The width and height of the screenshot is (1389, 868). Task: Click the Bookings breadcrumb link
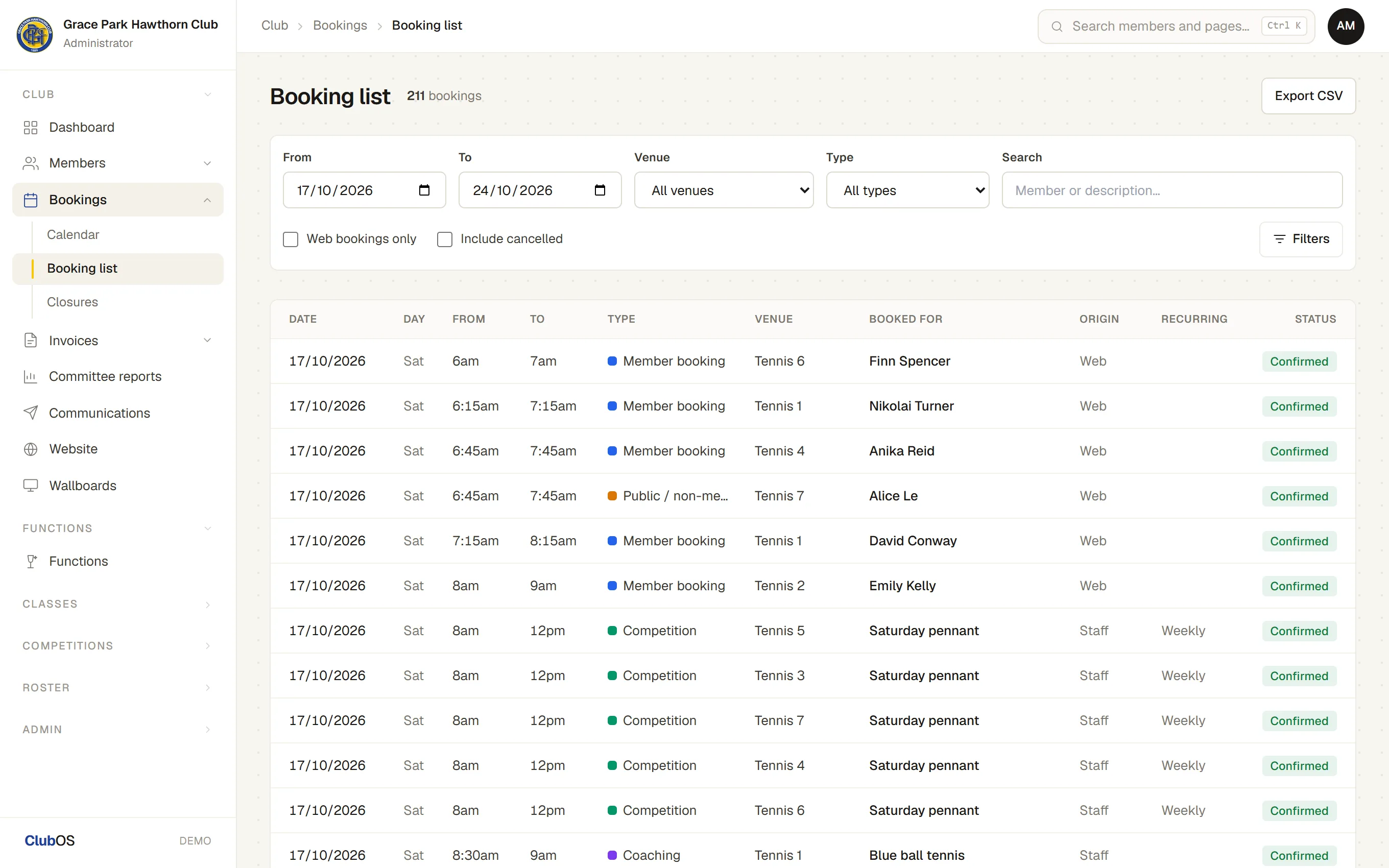(340, 25)
